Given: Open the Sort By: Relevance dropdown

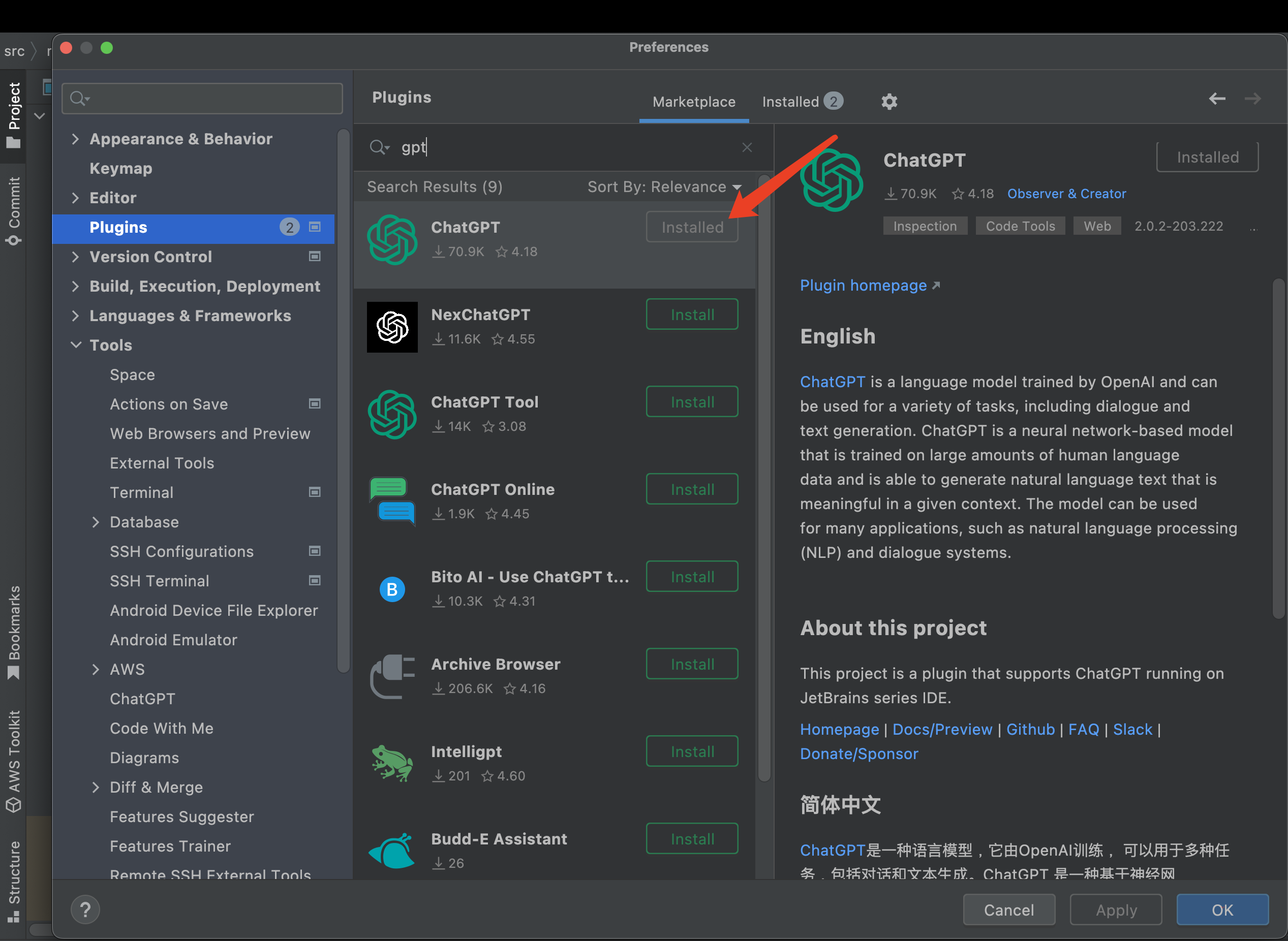Looking at the screenshot, I should tap(664, 187).
